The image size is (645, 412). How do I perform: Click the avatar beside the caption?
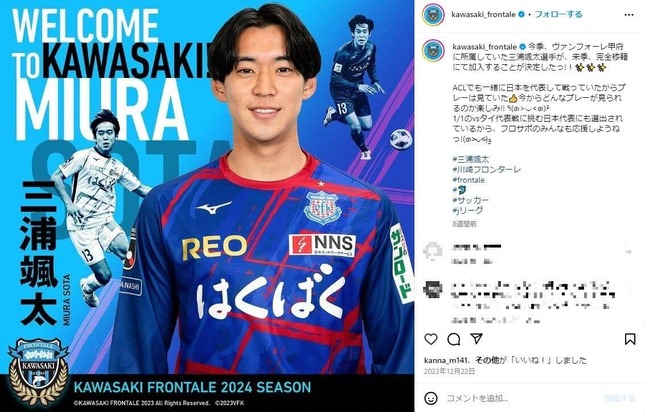click(x=433, y=51)
